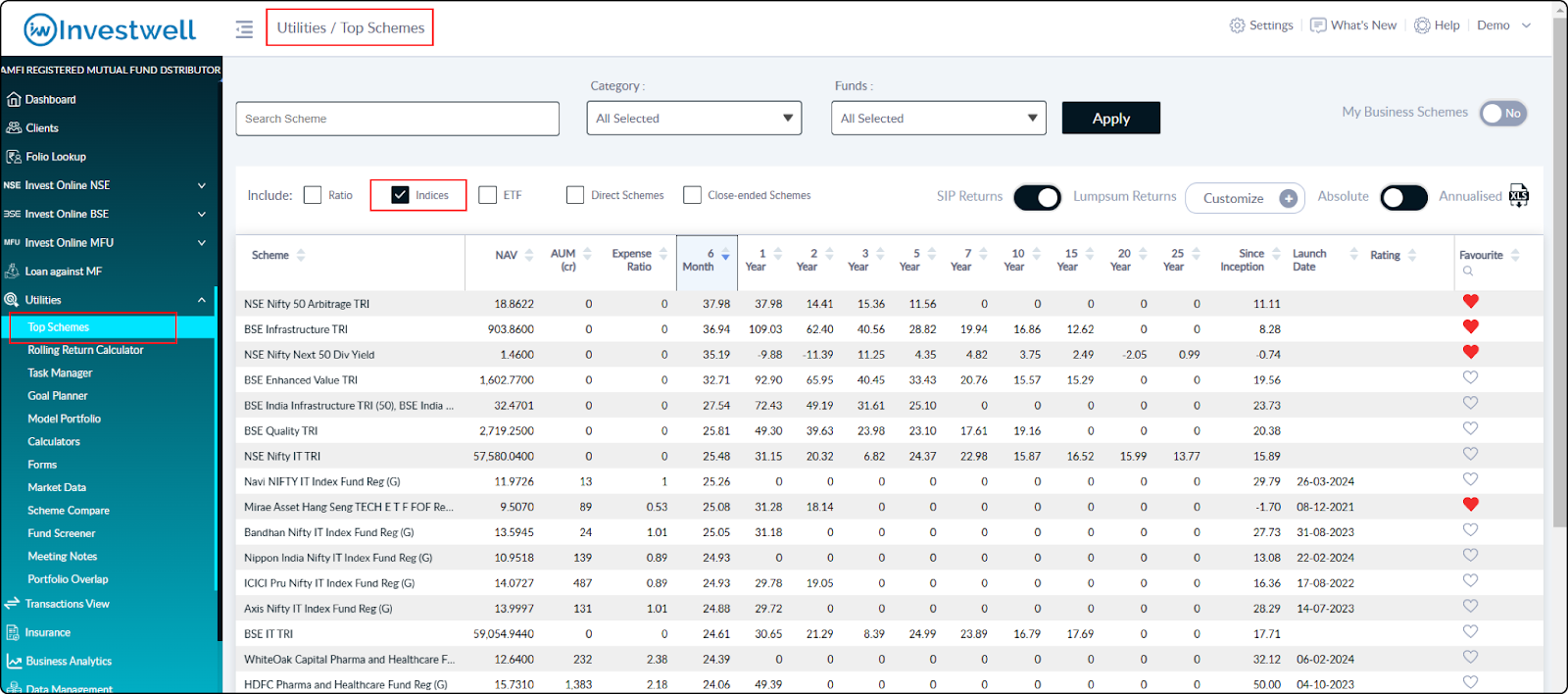Image resolution: width=1568 pixels, height=694 pixels.
Task: Favourite Bandhan Nifty IT Index Fund heart
Action: [1470, 530]
